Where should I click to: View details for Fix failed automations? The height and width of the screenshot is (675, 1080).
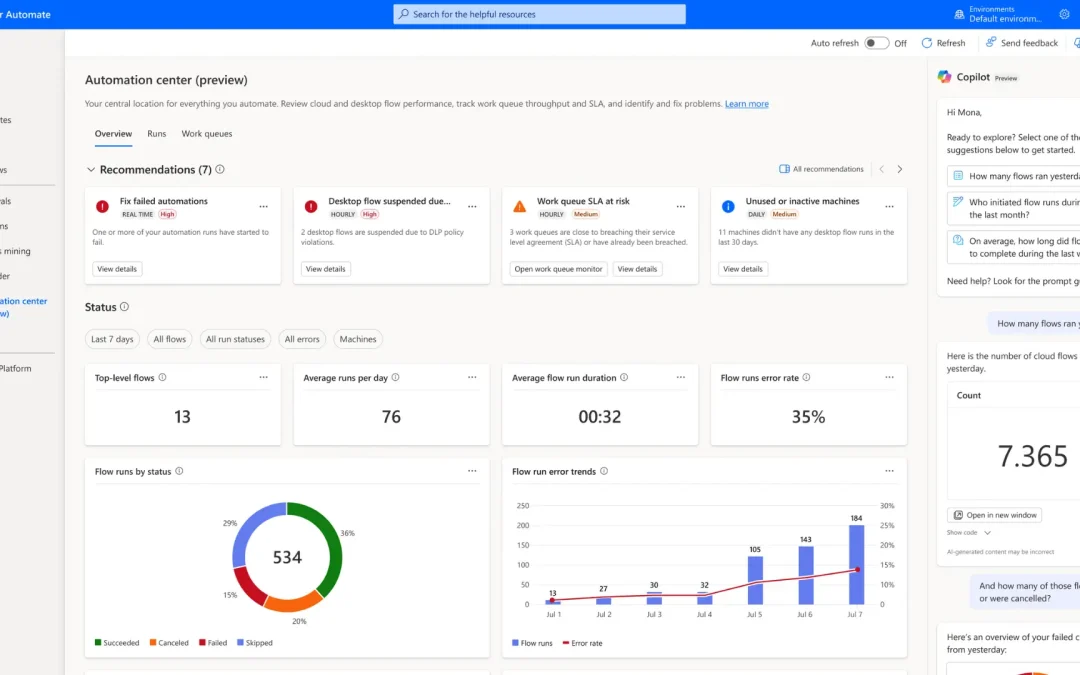point(117,269)
